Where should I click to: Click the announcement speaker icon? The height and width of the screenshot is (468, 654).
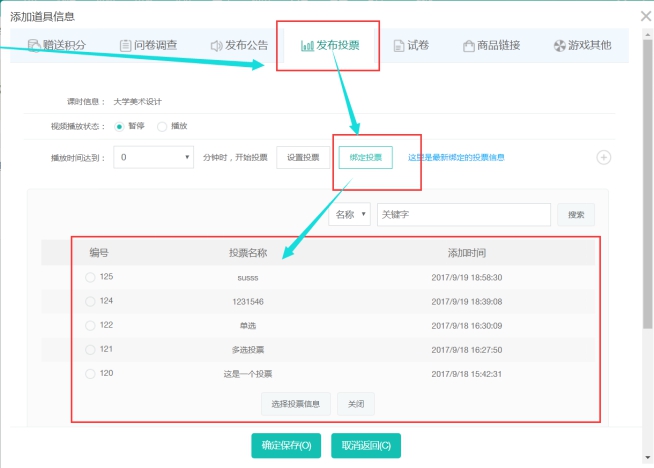[216, 45]
